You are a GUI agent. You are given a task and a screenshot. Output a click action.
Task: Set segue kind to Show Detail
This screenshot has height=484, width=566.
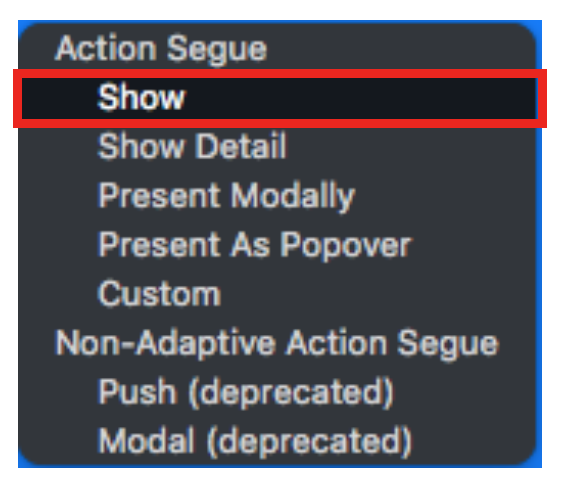click(x=280, y=146)
